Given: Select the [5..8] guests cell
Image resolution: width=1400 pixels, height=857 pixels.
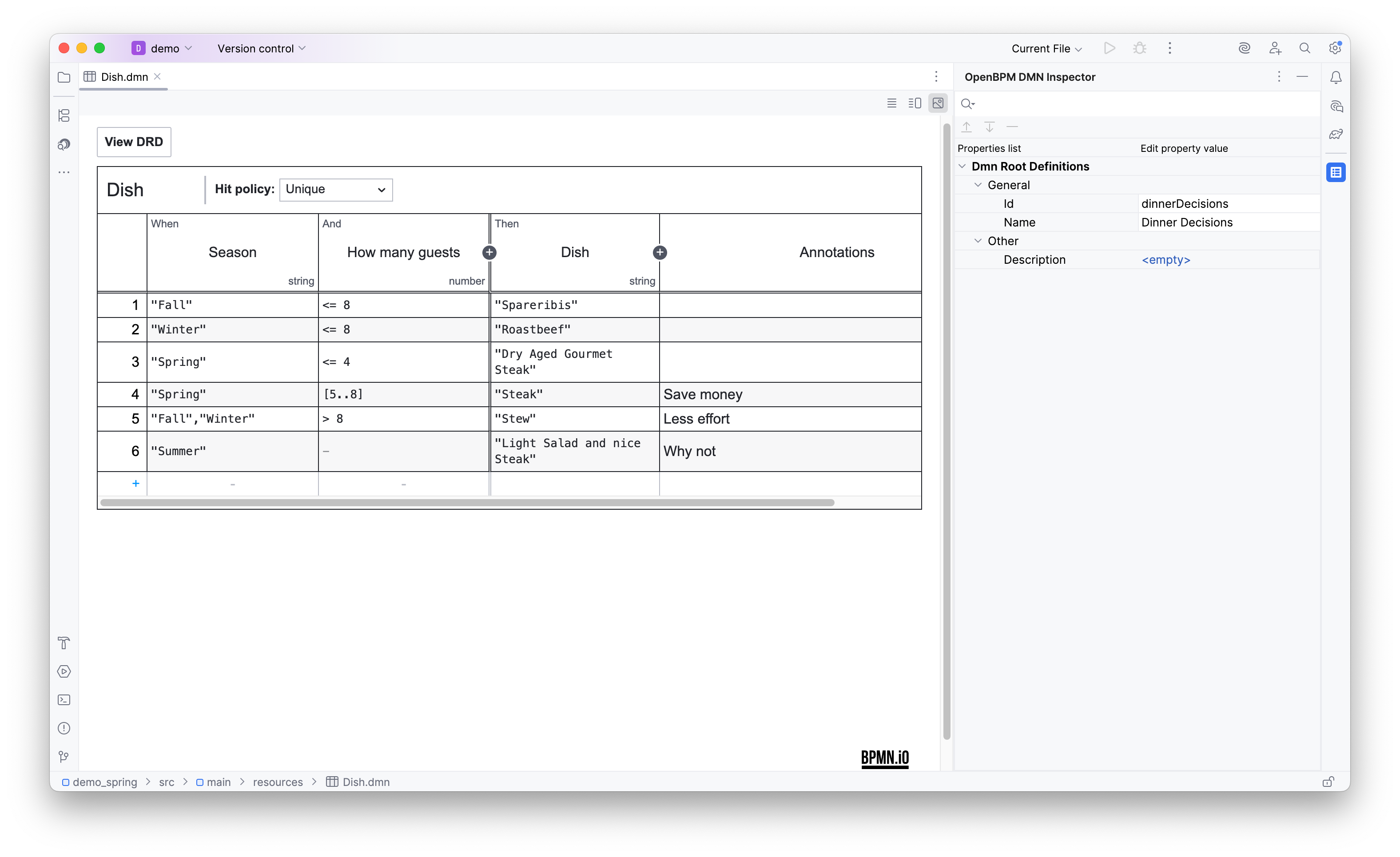Looking at the screenshot, I should [x=403, y=394].
